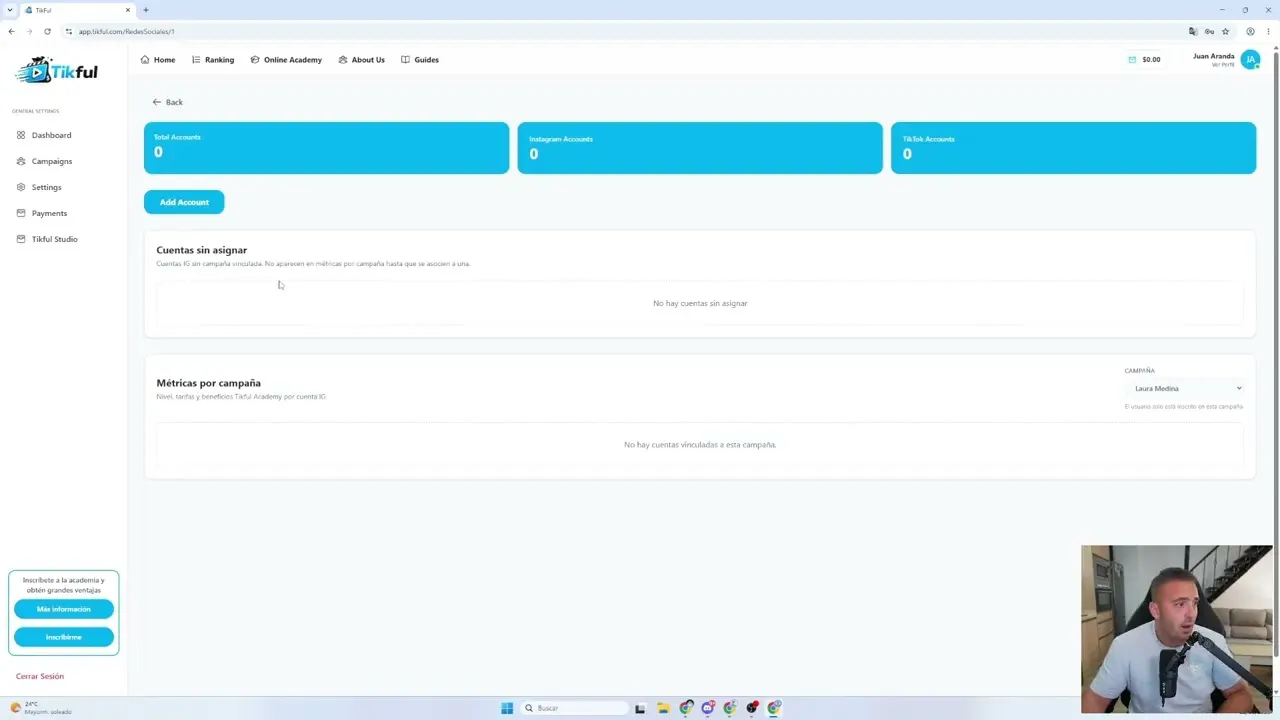Viewport: 1280px width, 720px height.
Task: Select the Instagram Accounts card
Action: pyautogui.click(x=700, y=148)
